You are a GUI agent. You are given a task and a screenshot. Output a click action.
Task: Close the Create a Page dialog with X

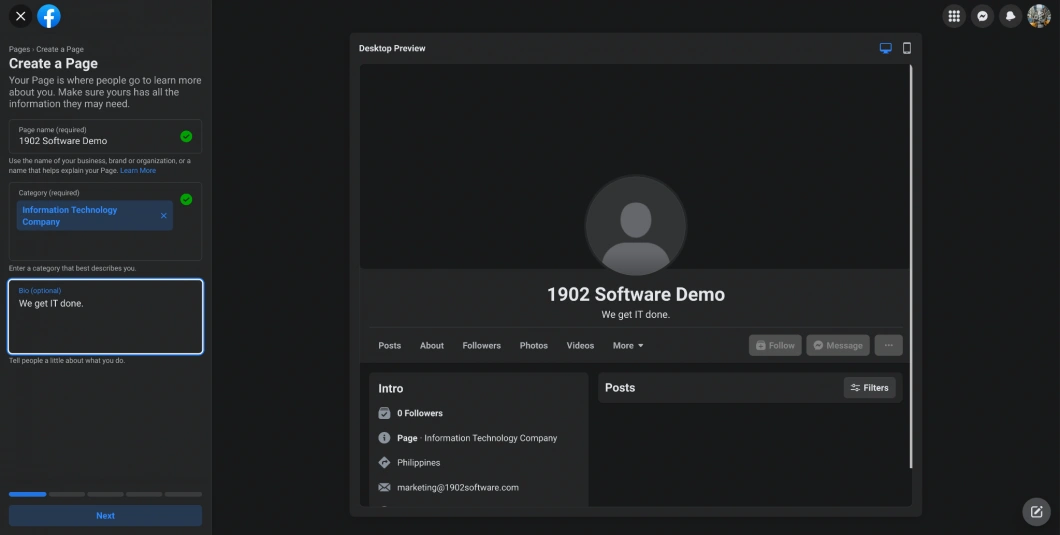pyautogui.click(x=20, y=16)
